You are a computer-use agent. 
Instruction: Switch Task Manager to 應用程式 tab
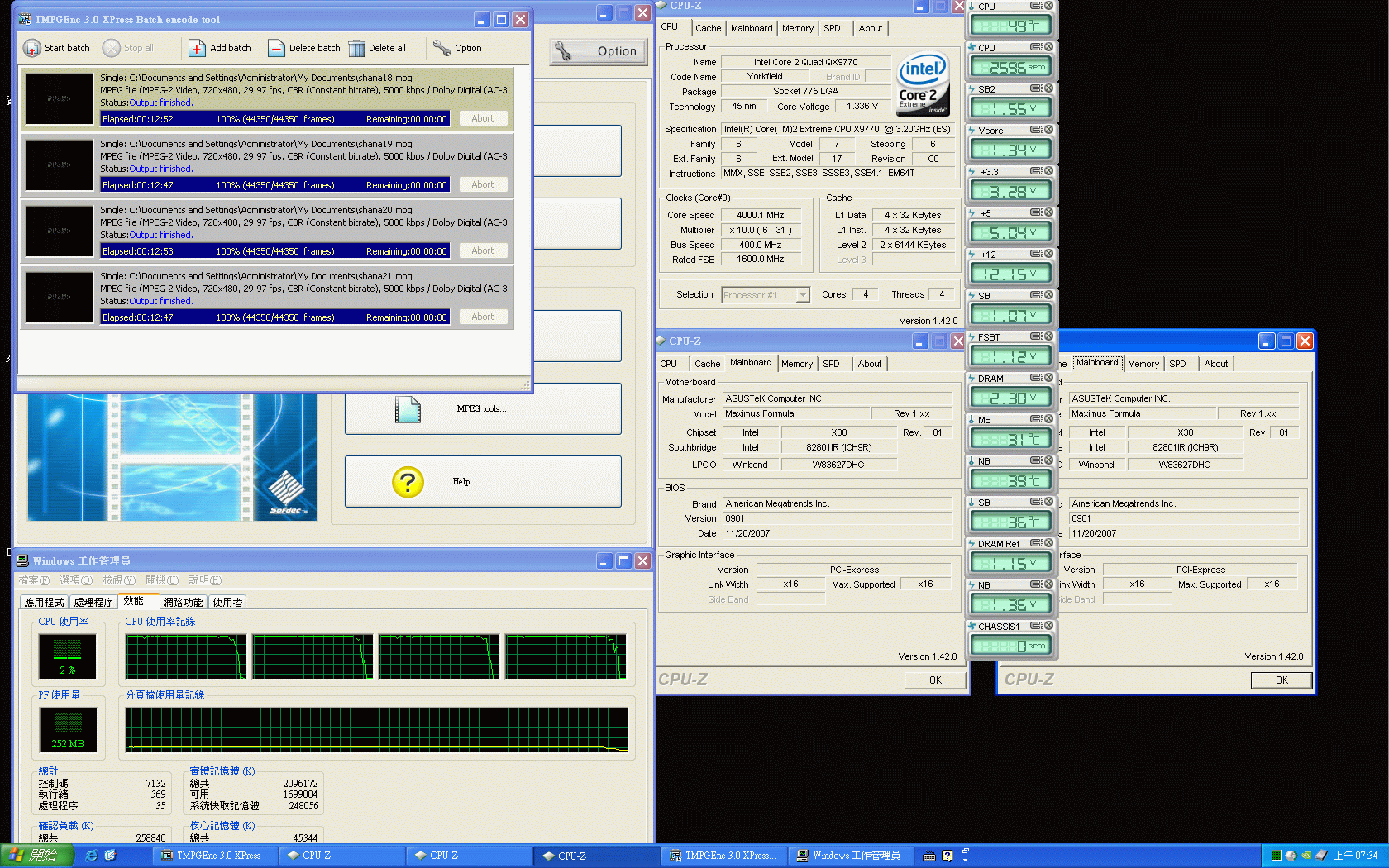click(44, 603)
